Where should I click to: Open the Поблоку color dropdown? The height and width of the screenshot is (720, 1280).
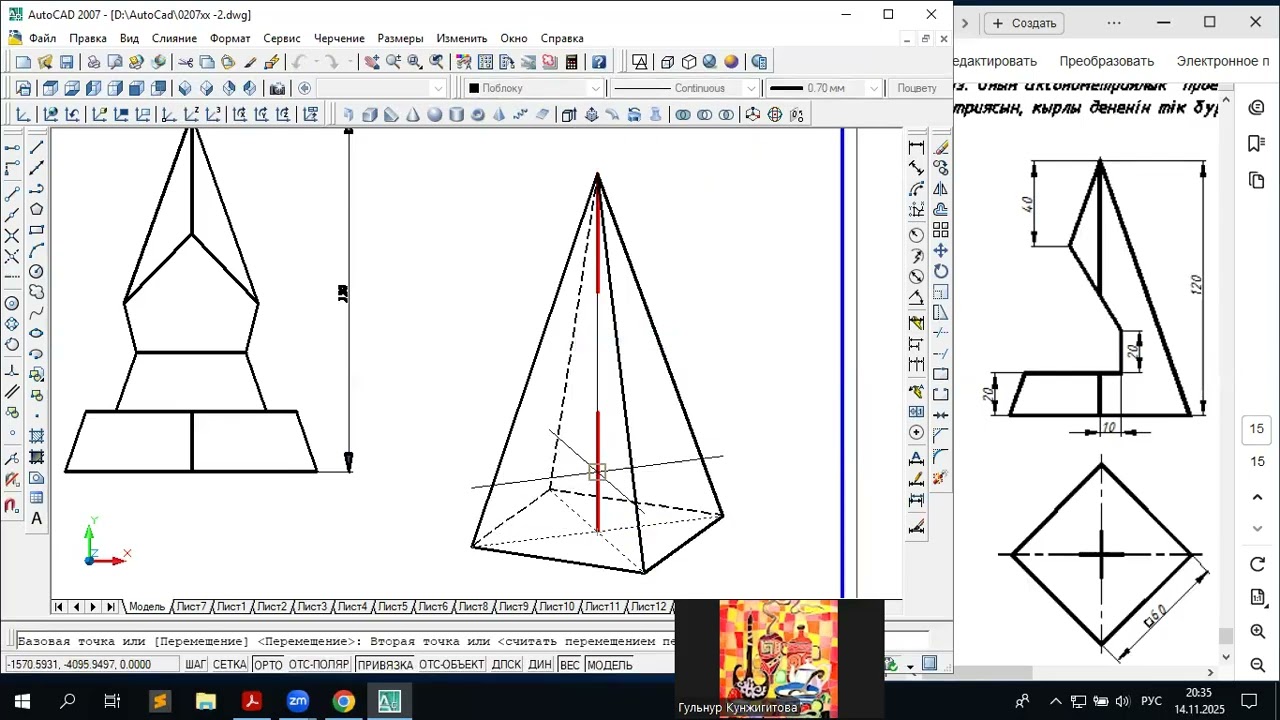[x=594, y=88]
